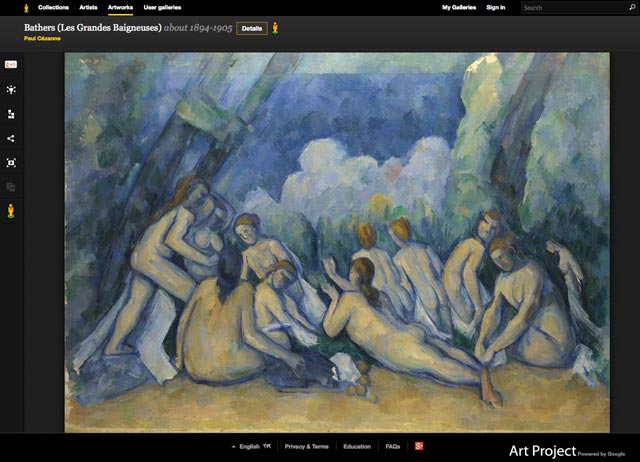Click the Sign in link
The width and height of the screenshot is (640, 462).
pos(496,7)
